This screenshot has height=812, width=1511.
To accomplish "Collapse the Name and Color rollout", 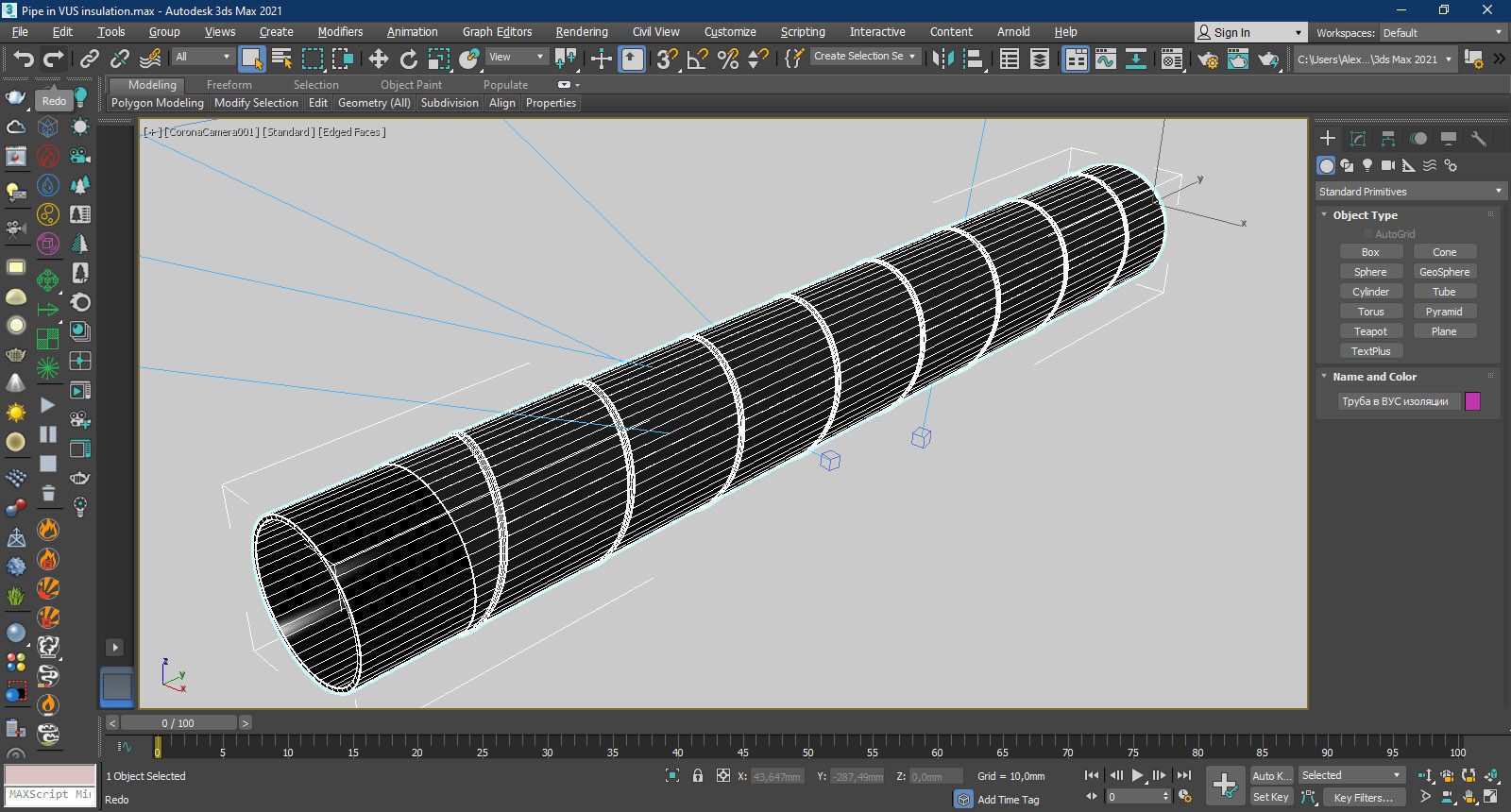I will (x=1374, y=377).
